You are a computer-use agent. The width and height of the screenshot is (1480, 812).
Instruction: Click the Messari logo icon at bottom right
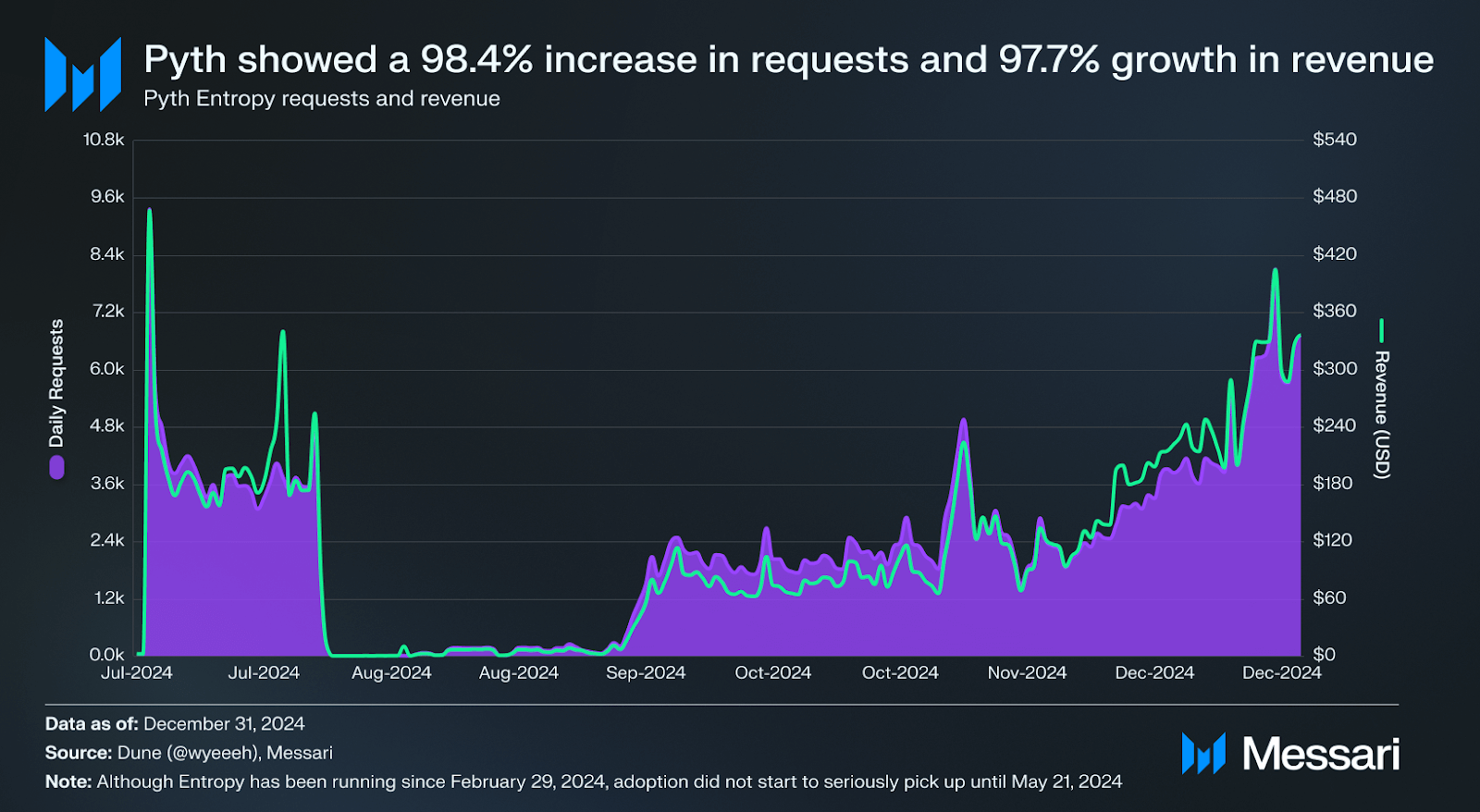(1203, 753)
